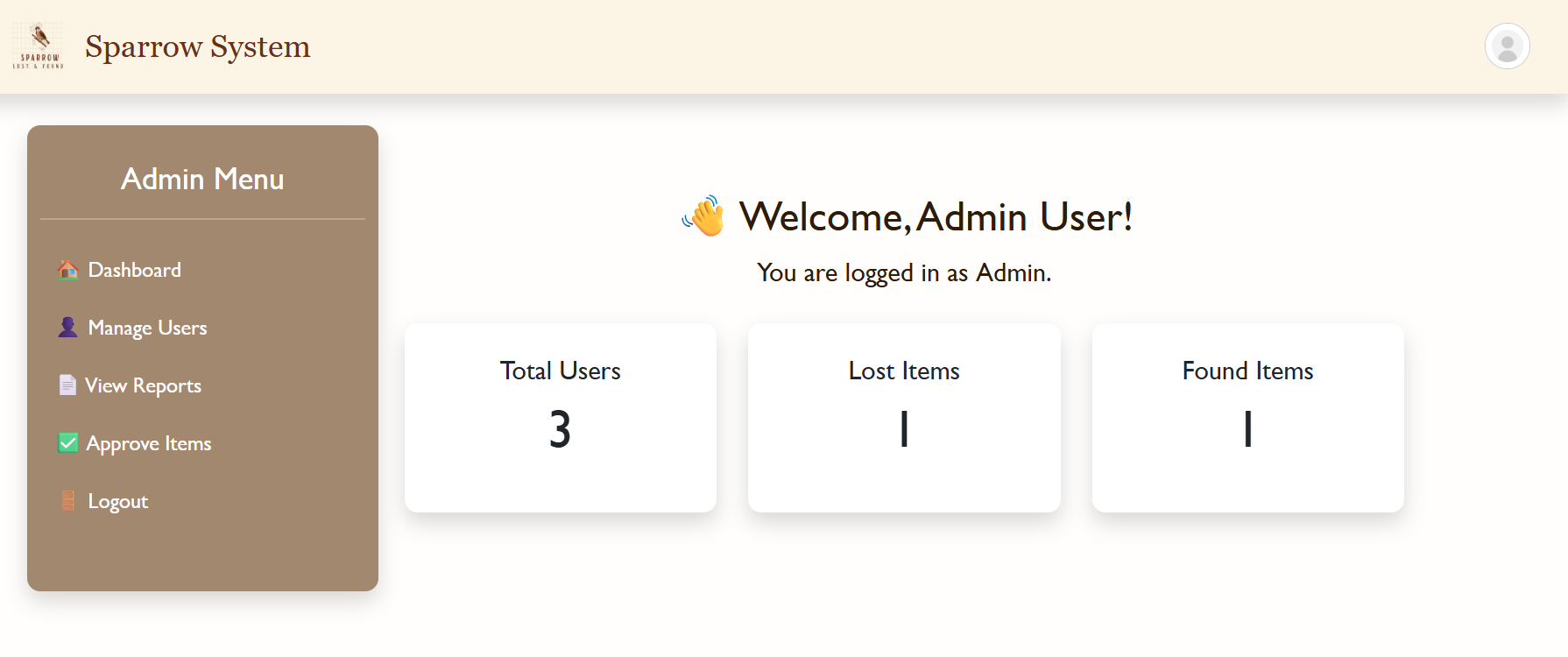Open the Lost Items stats card
Image resolution: width=1568 pixels, height=657 pixels.
(904, 418)
